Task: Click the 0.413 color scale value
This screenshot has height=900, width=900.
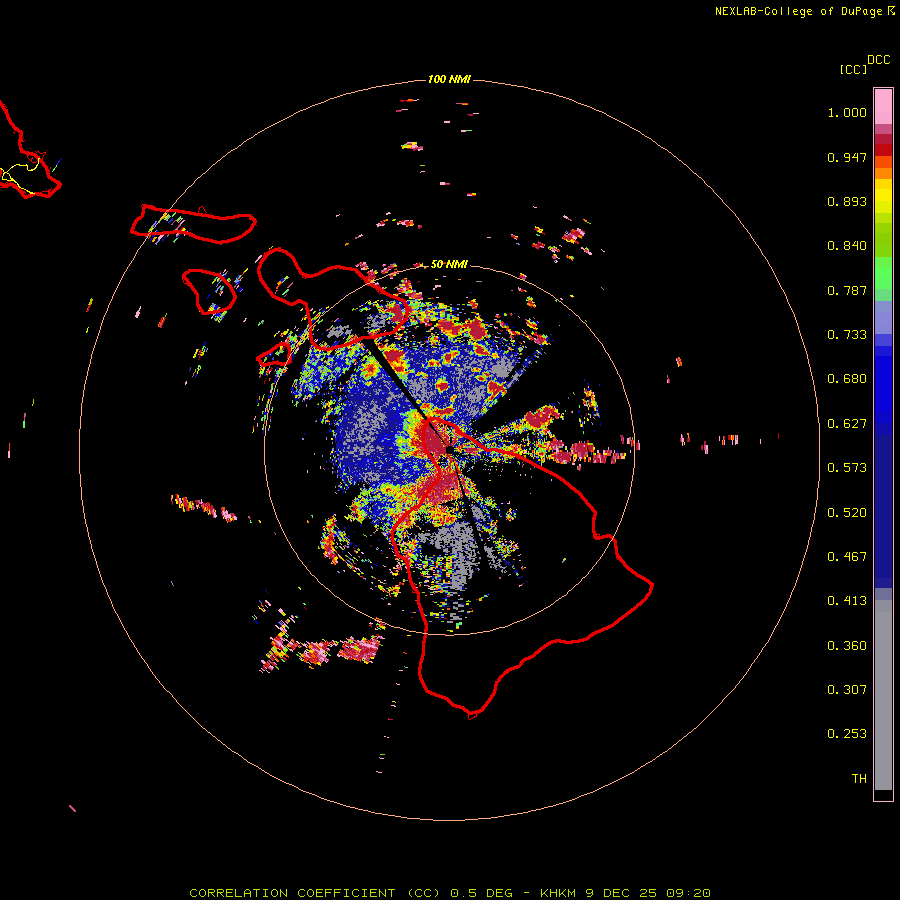Action: coord(847,601)
